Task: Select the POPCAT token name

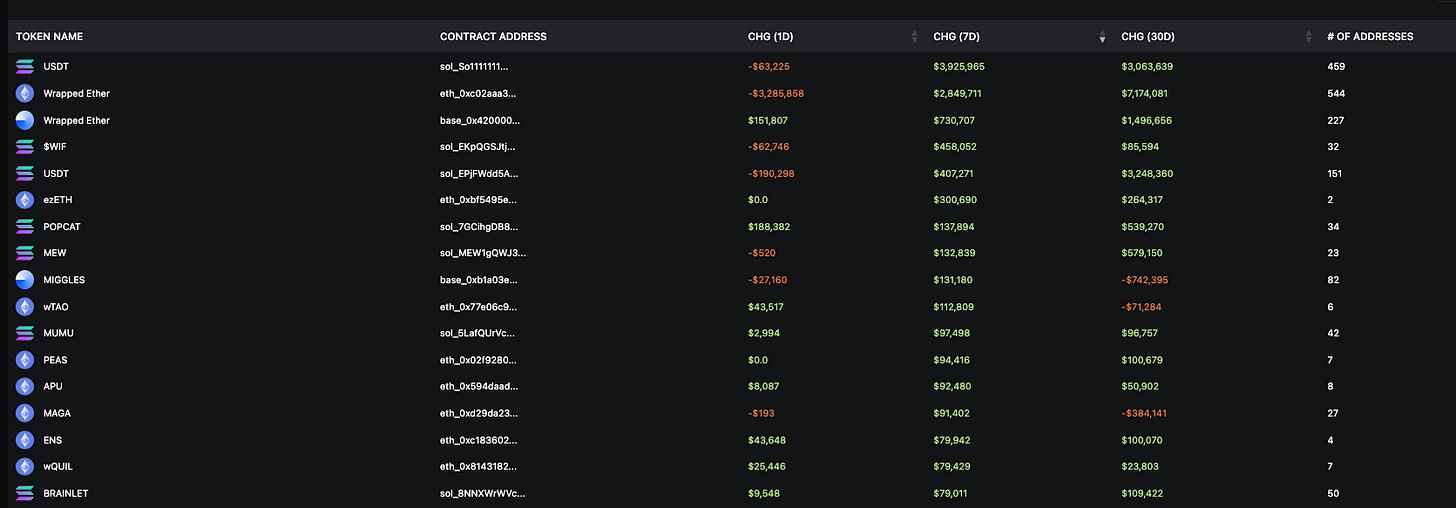Action: [62, 227]
